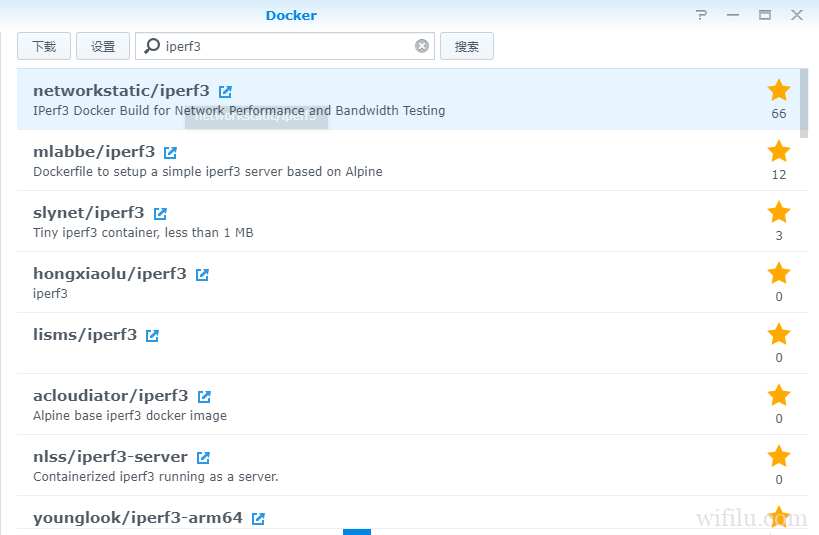The image size is (819, 535).
Task: Minimize the Docker window
Action: (x=733, y=15)
